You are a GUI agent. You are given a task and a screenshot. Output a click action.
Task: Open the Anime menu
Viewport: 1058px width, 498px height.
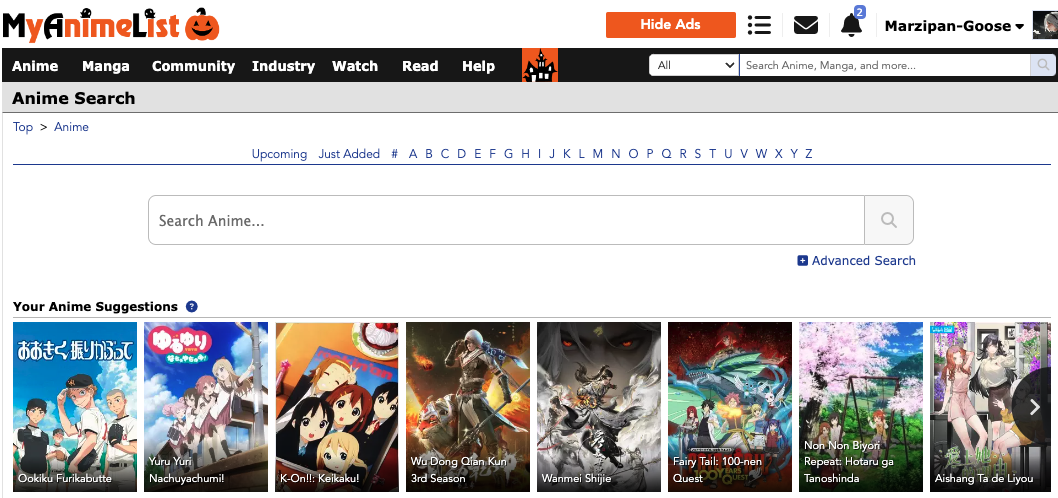[x=35, y=66]
